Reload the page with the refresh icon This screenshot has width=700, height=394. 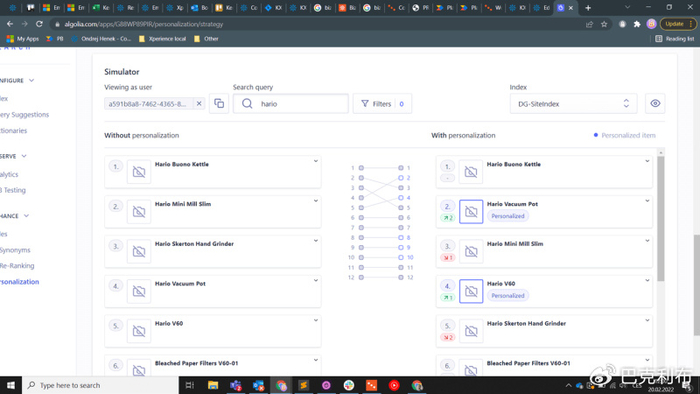click(x=39, y=24)
